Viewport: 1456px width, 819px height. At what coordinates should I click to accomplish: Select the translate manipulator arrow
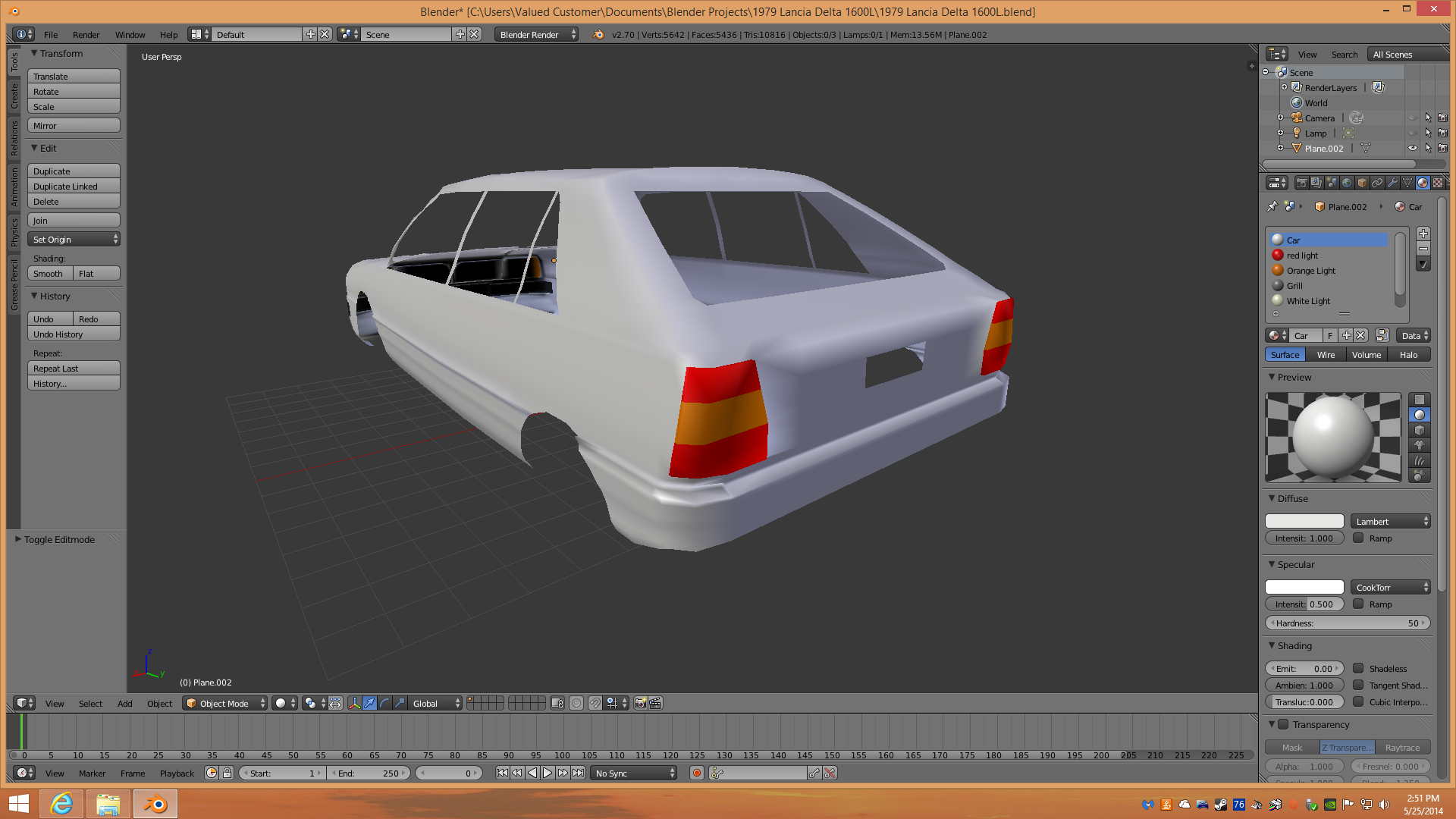(x=369, y=704)
